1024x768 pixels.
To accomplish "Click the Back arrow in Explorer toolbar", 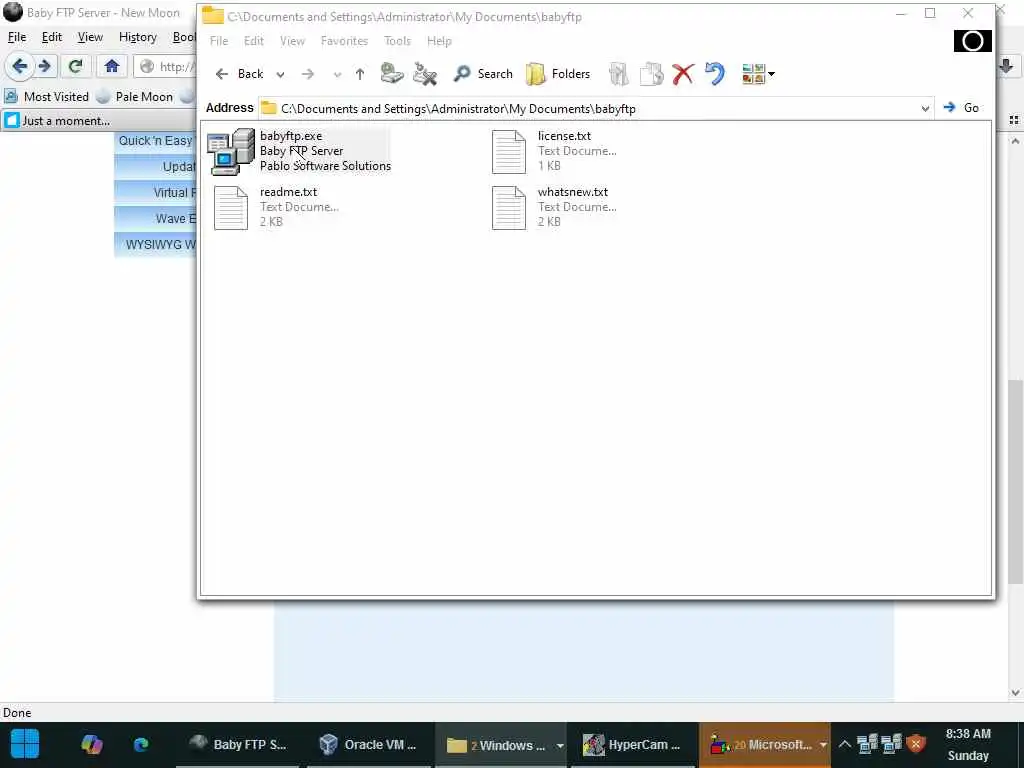I will pyautogui.click(x=239, y=74).
